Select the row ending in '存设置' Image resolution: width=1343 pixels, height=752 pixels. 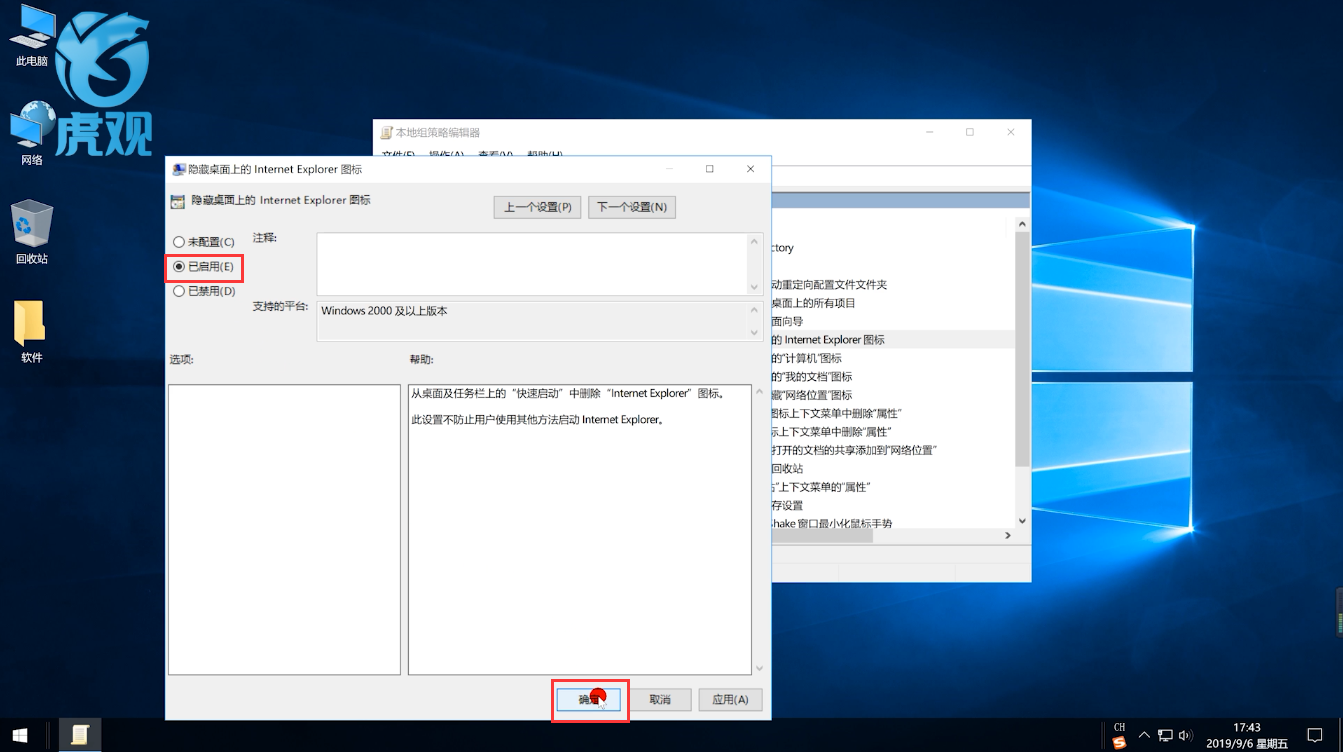click(893, 505)
